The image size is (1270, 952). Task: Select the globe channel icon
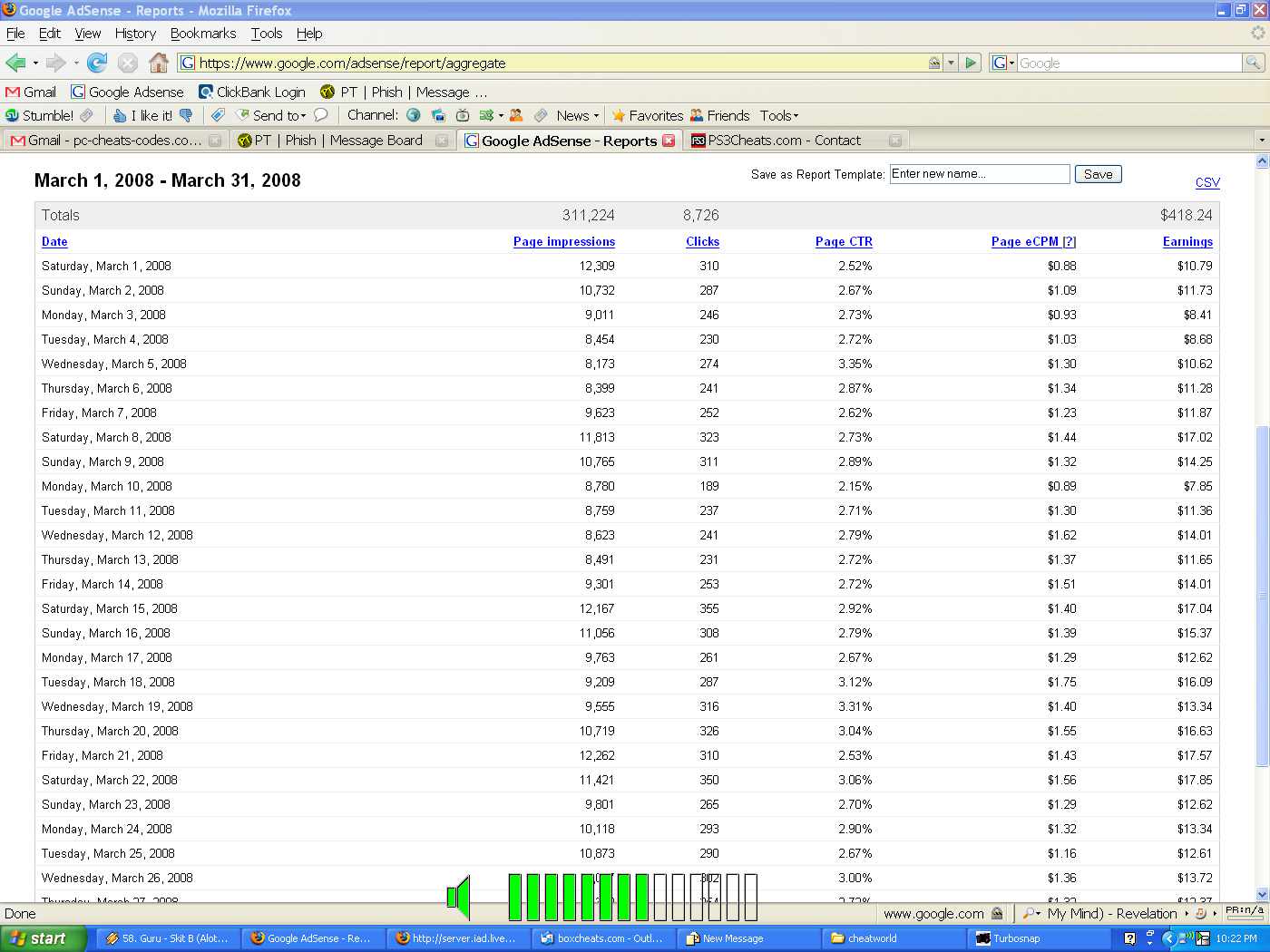(414, 115)
